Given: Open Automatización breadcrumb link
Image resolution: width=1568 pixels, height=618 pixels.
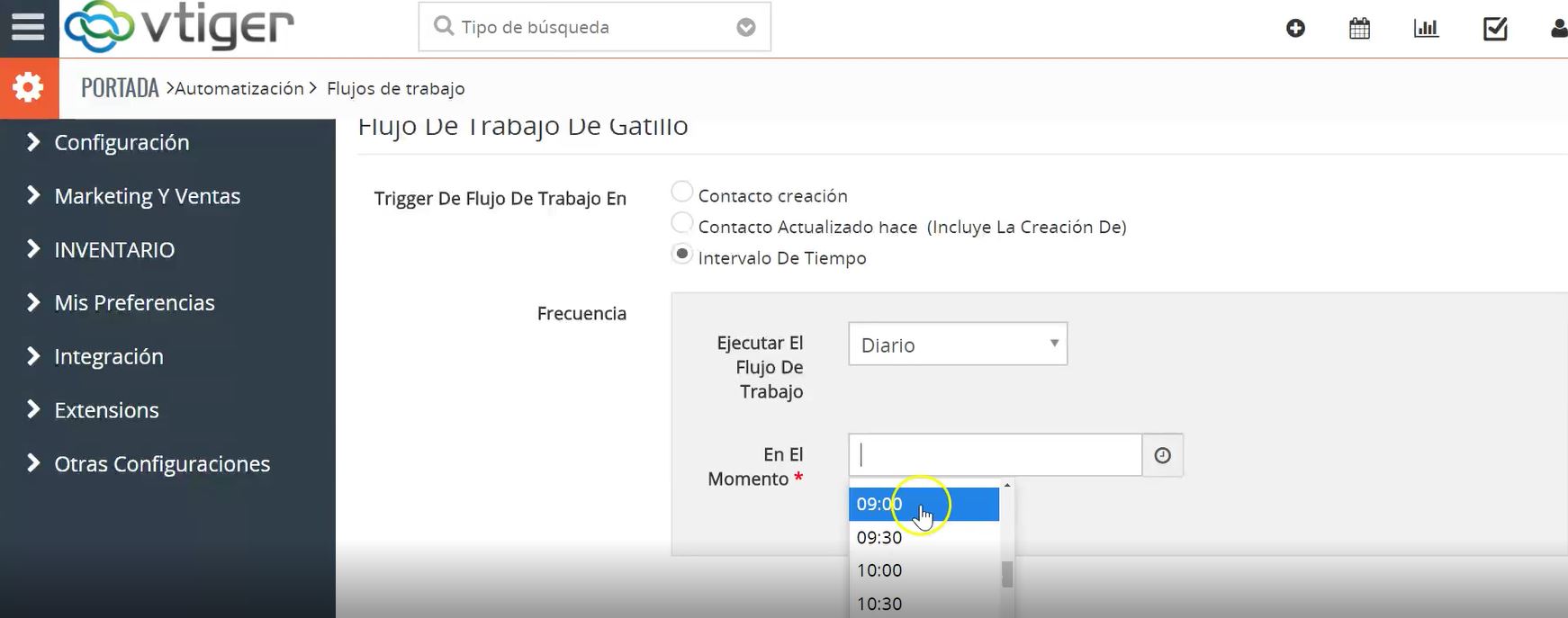Looking at the screenshot, I should [239, 88].
